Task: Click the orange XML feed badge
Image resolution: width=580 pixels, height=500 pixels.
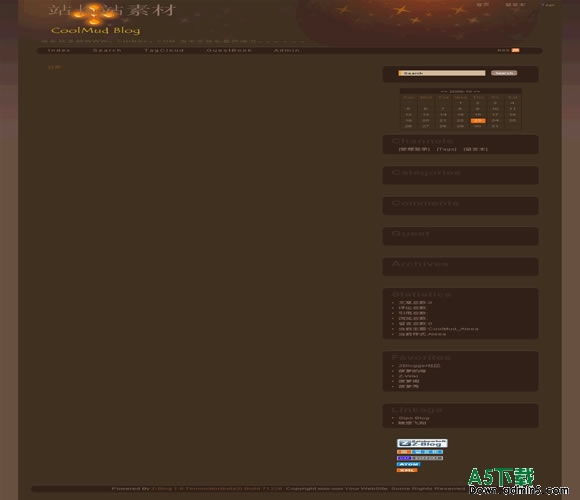Action: [x=407, y=470]
